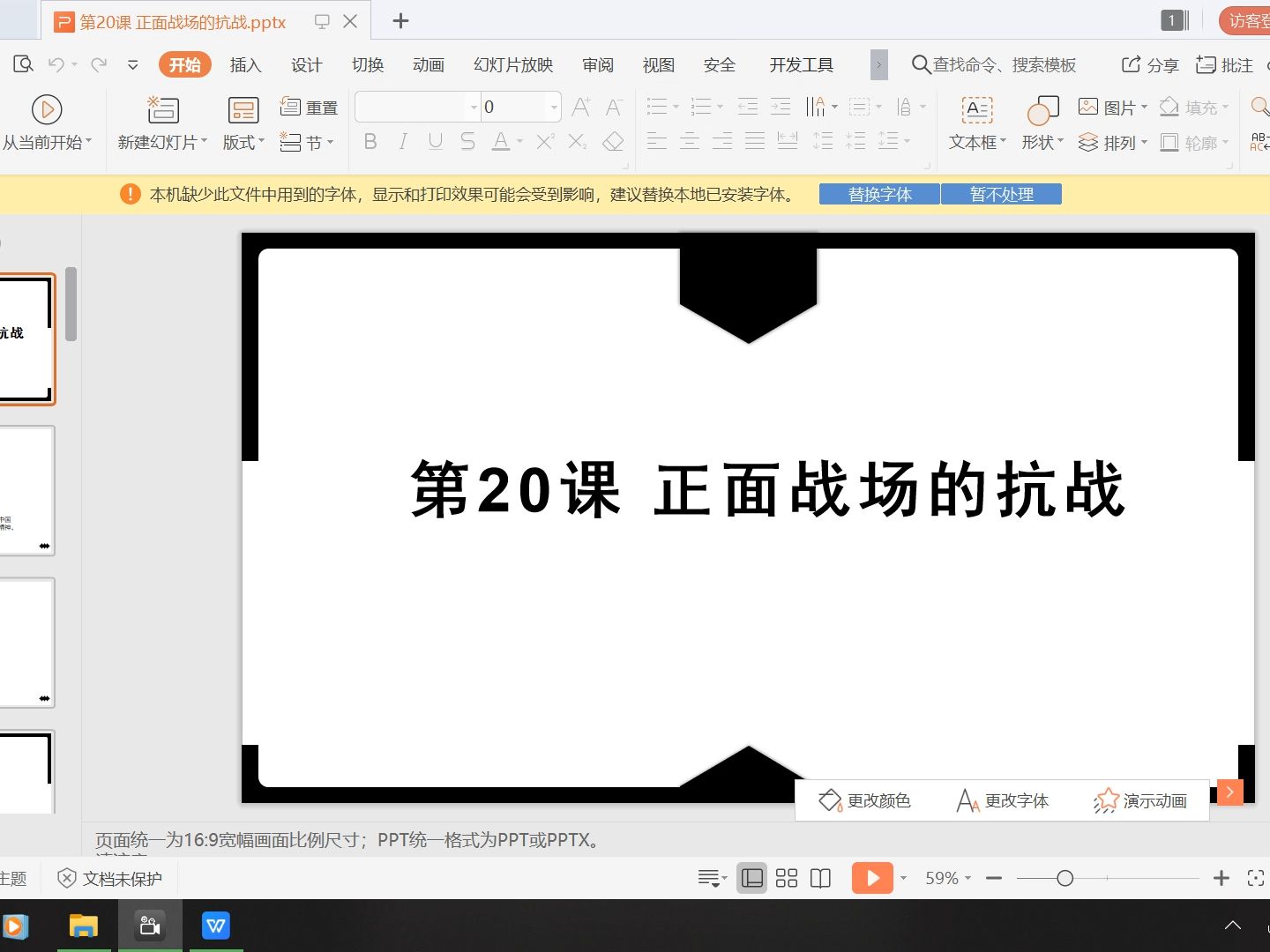This screenshot has width=1270, height=952.
Task: Justify text alignment
Action: (755, 141)
